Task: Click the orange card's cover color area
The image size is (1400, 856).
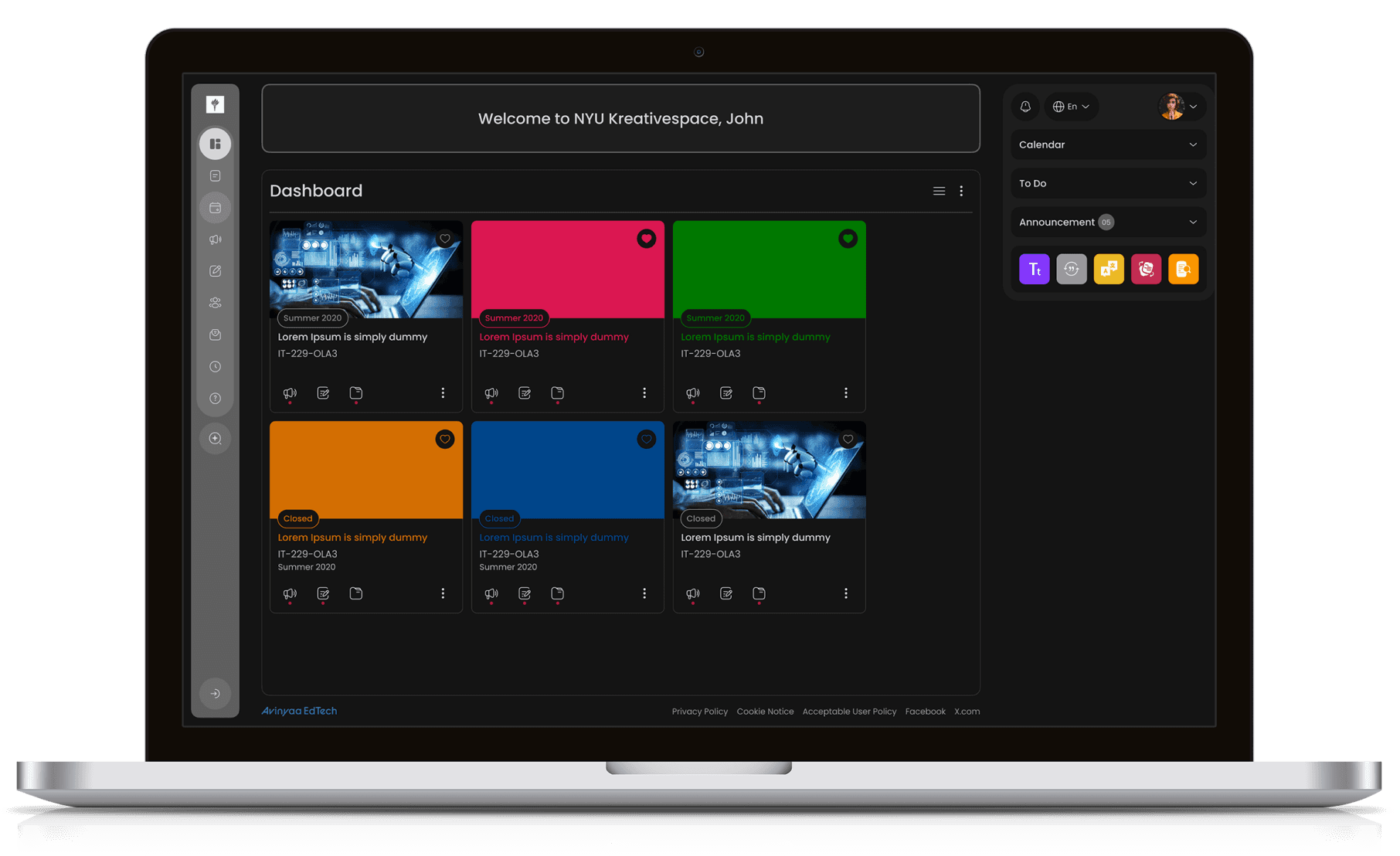Action: [x=366, y=470]
